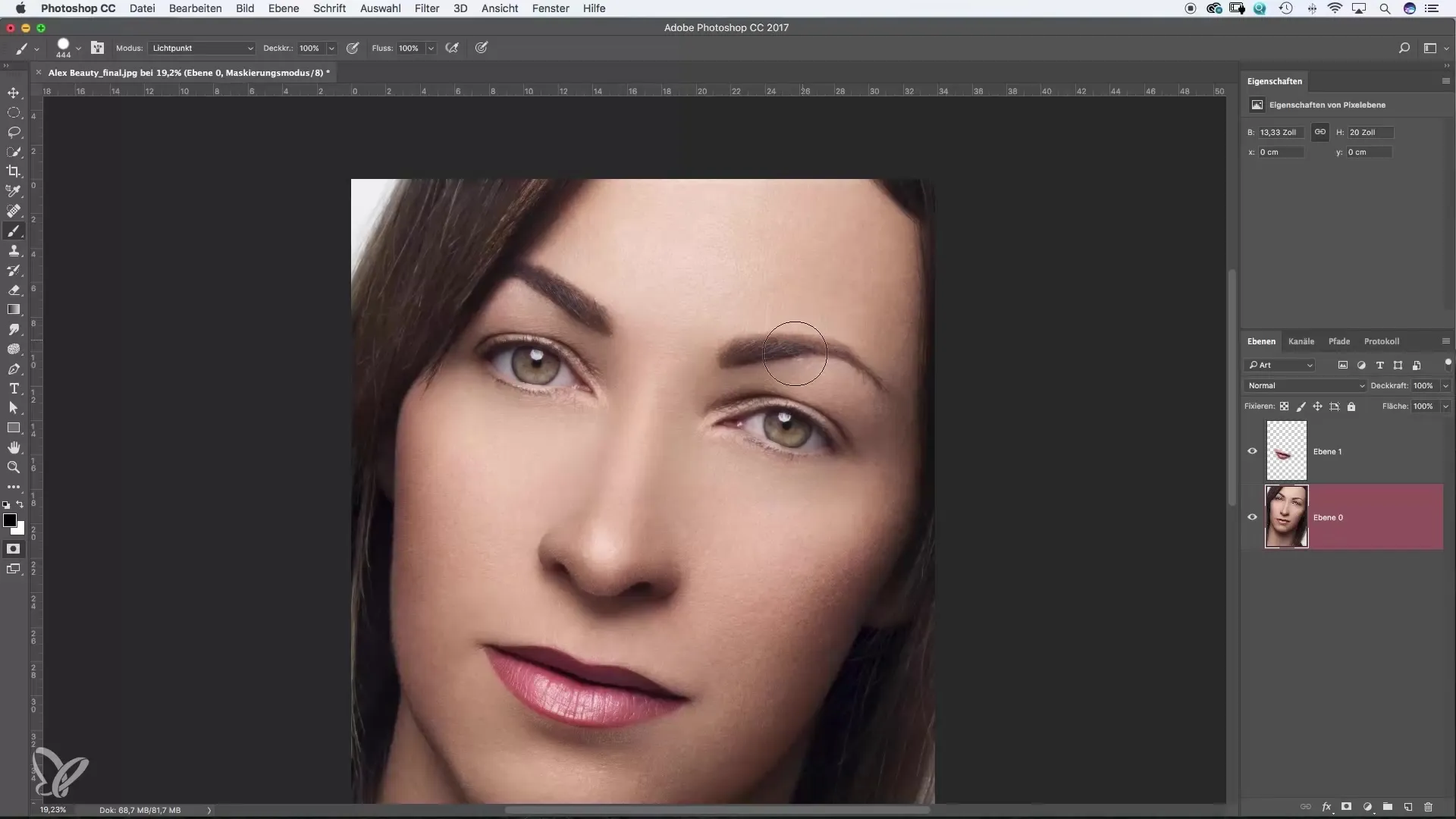This screenshot has width=1456, height=819.
Task: Open the brush preset picker arrow
Action: pos(78,49)
